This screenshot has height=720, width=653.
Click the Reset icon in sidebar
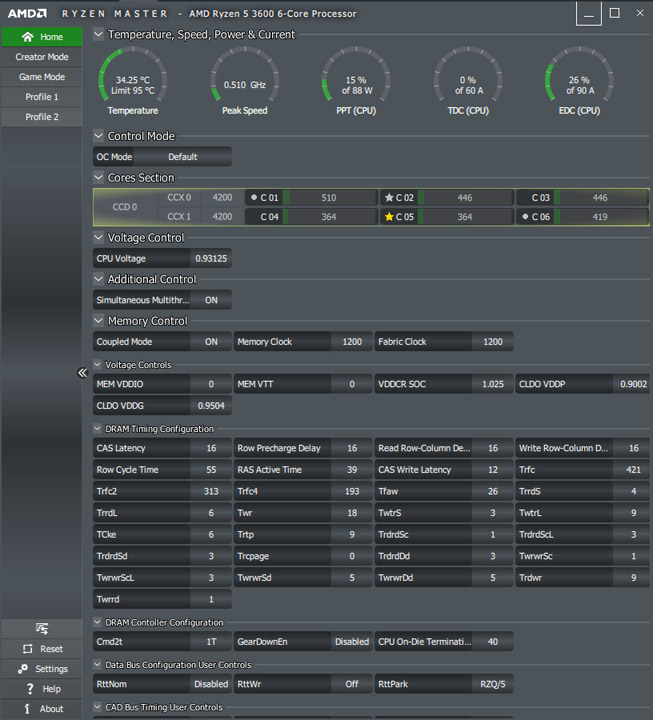(x=28, y=649)
